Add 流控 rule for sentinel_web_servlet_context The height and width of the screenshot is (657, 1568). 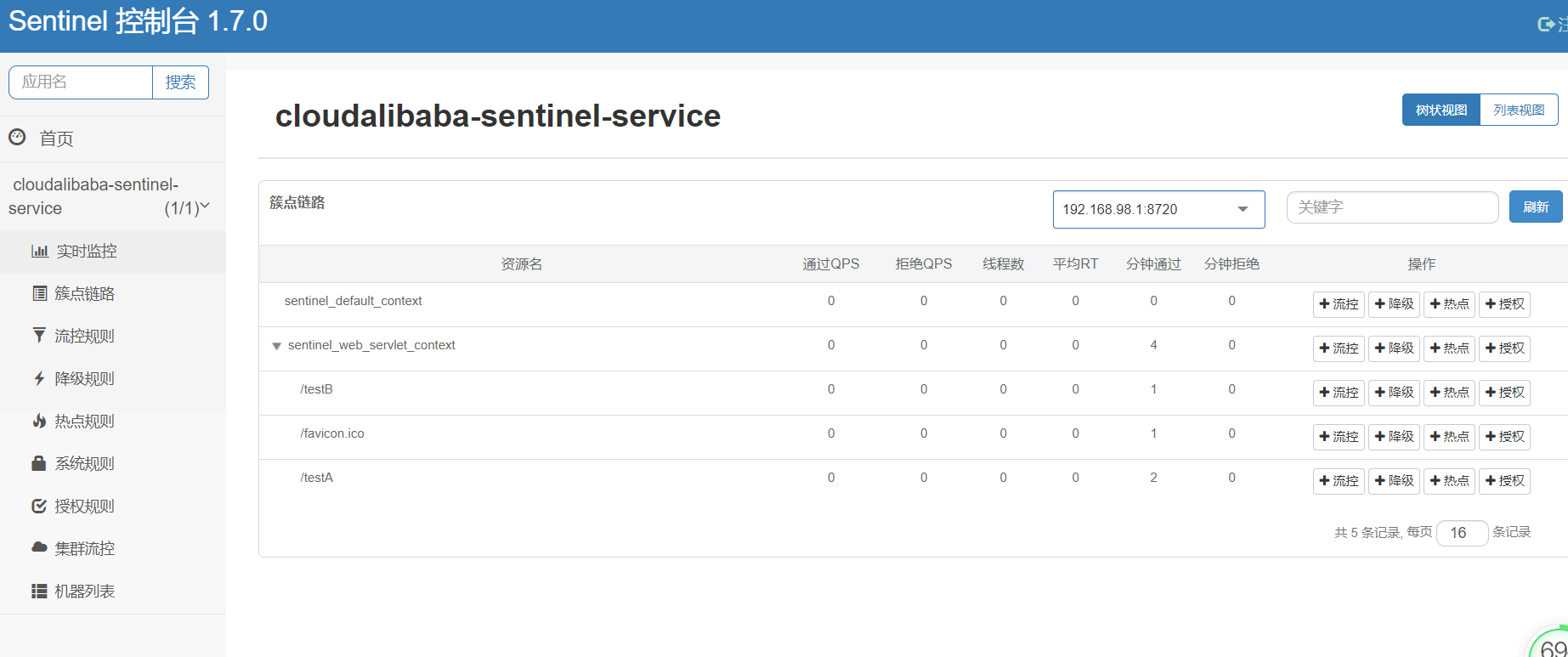[1339, 348]
